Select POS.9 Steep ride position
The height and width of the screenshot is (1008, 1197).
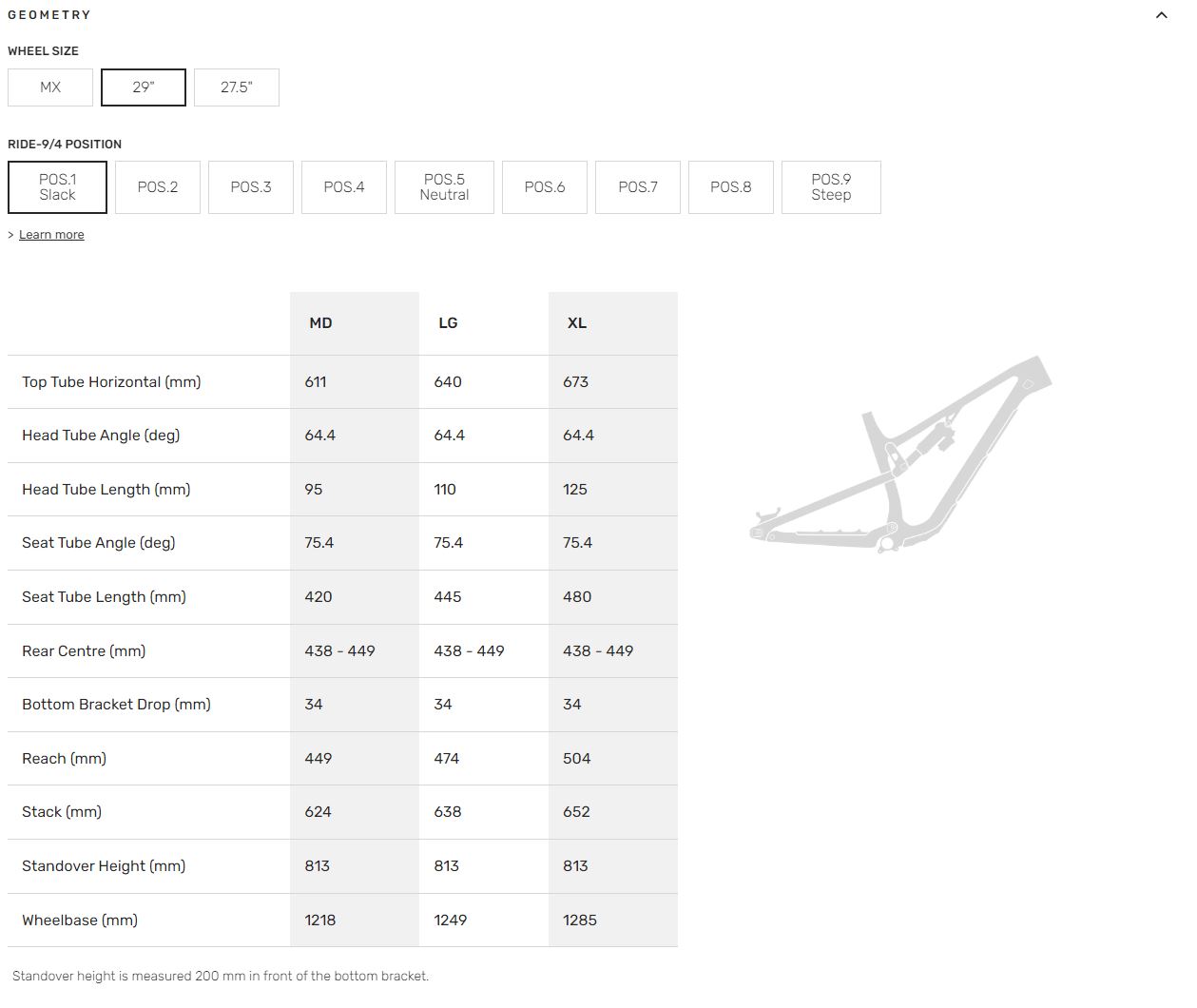(831, 187)
